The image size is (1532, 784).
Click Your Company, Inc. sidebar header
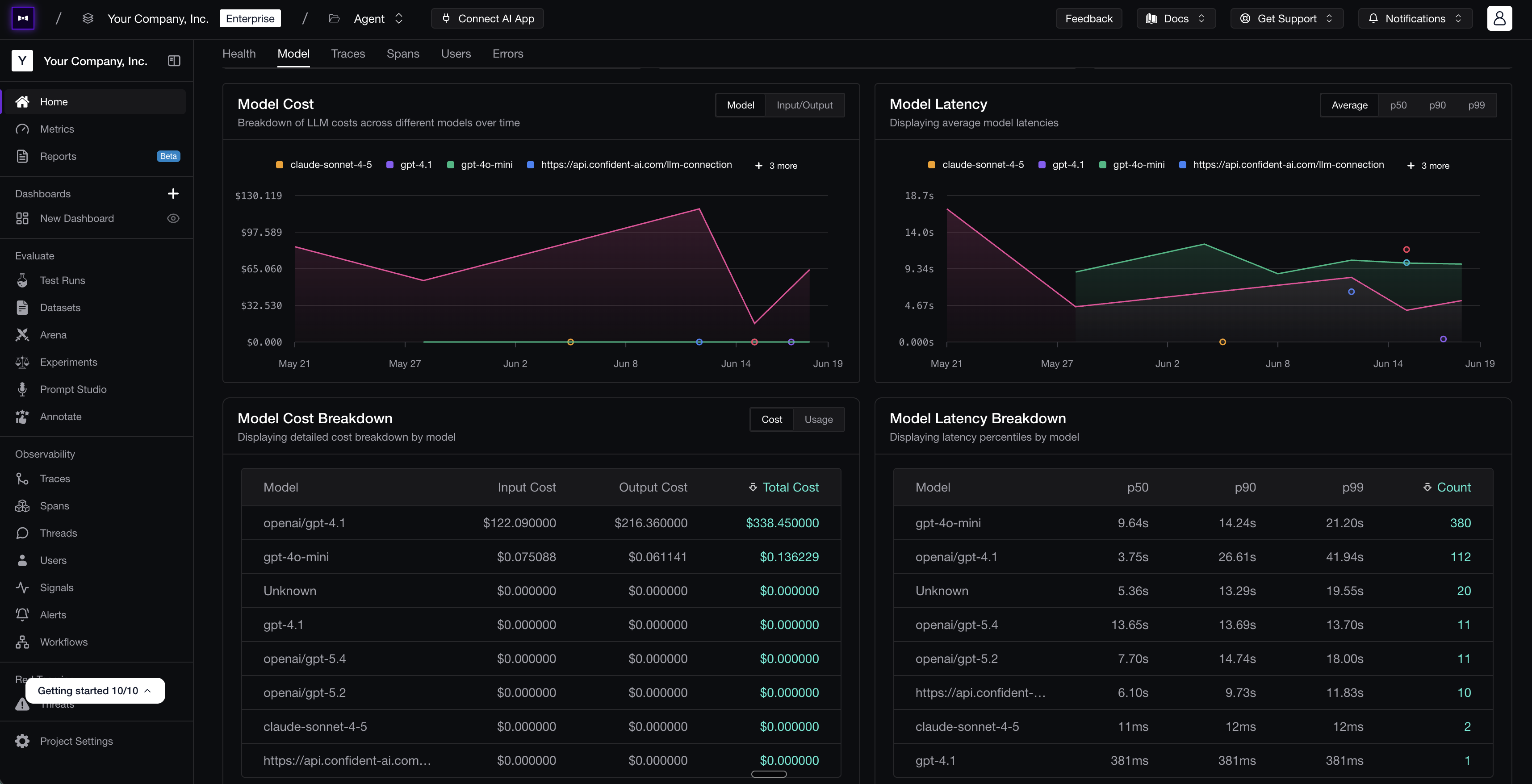coord(95,61)
